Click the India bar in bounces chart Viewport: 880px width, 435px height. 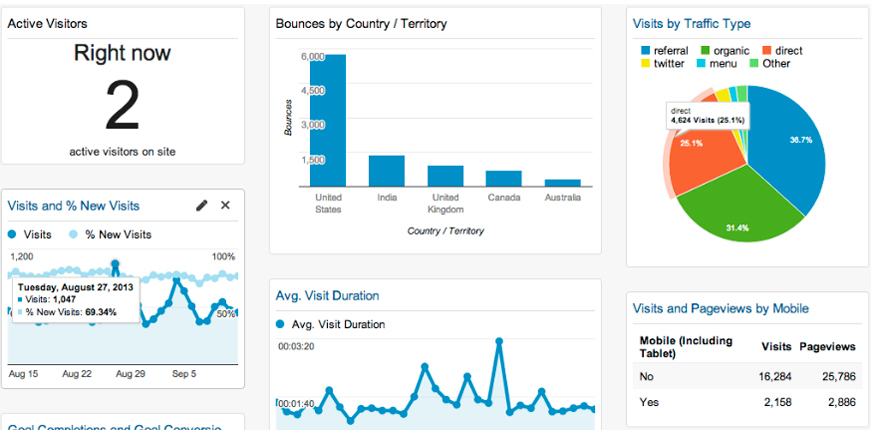point(386,171)
